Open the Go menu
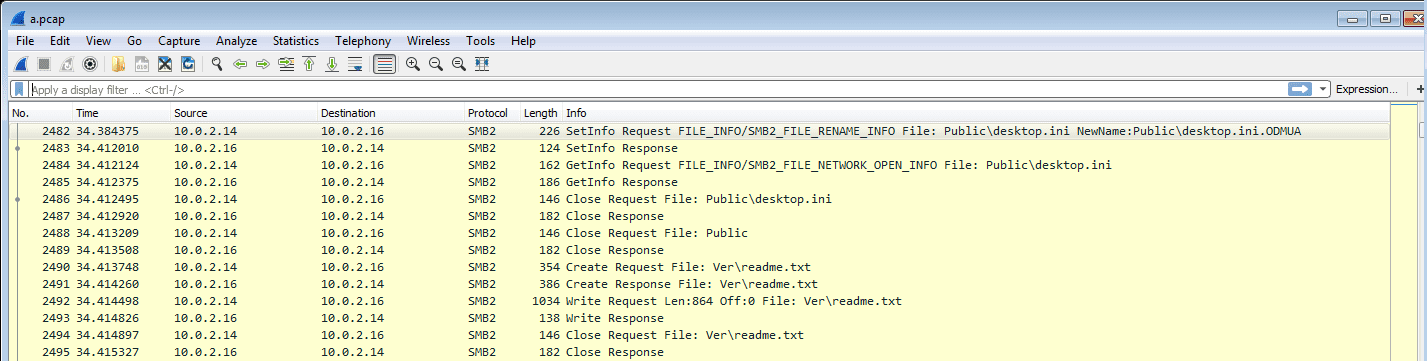Screen dimensions: 1427x361 (135, 41)
